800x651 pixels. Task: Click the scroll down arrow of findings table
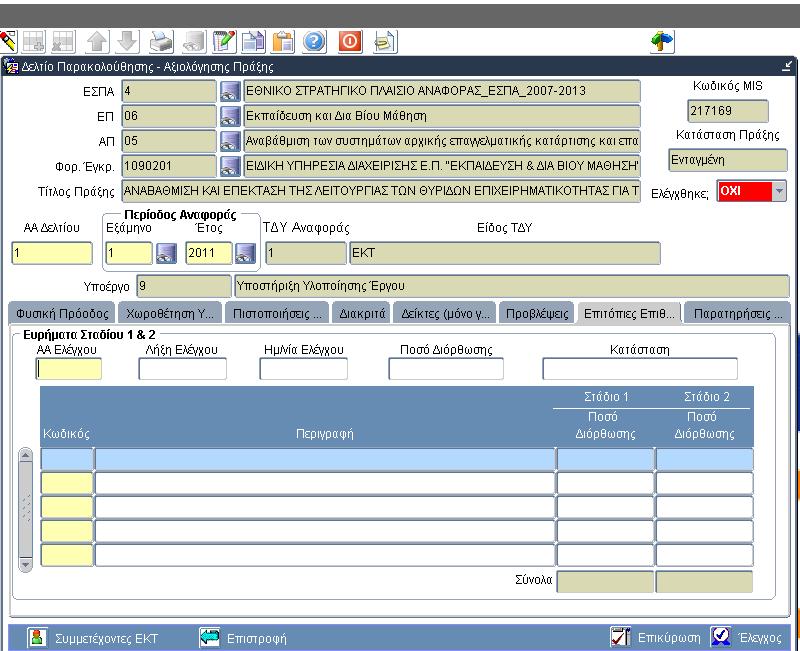pos(26,564)
